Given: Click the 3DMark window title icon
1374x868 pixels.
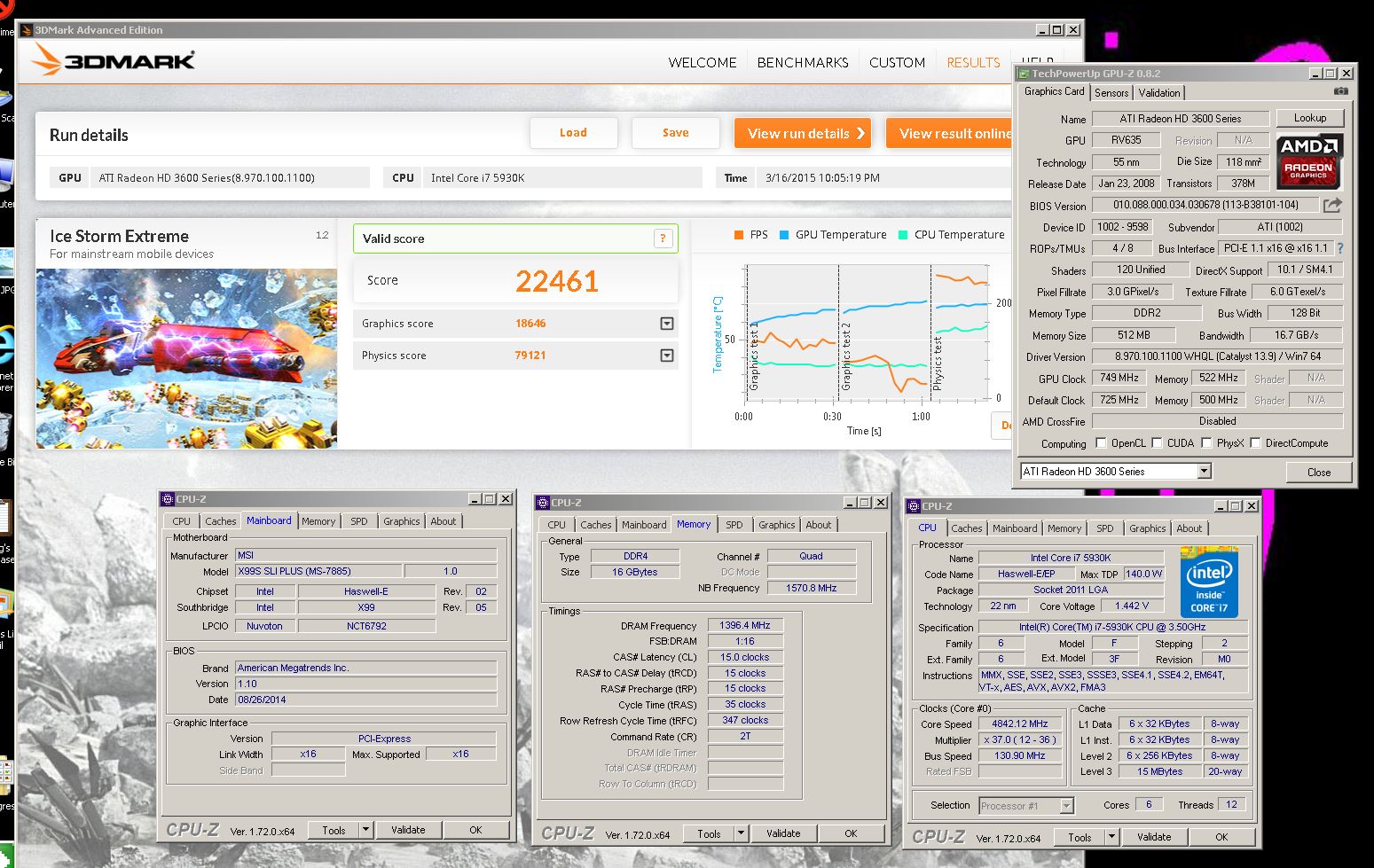Looking at the screenshot, I should click(x=26, y=29).
